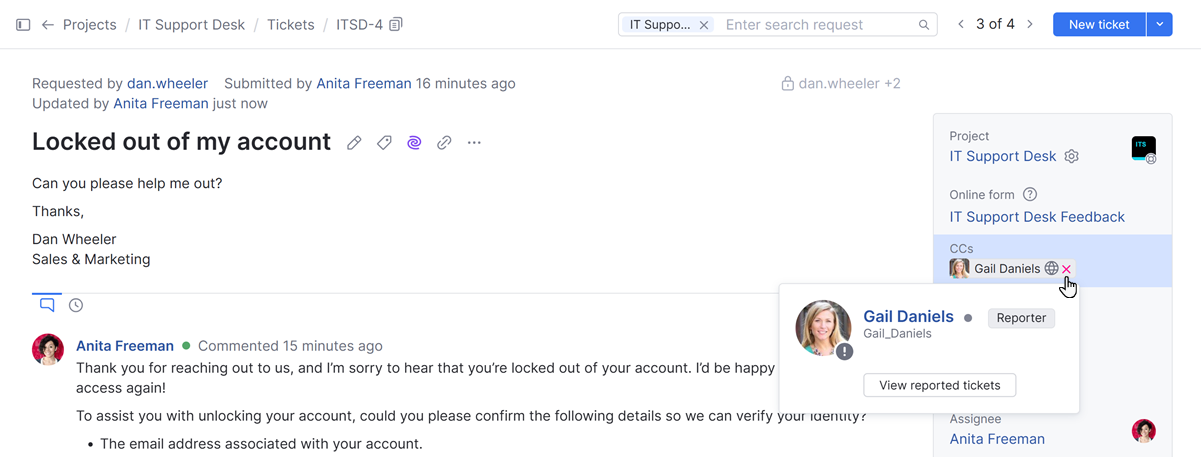Open the purple AI assistant icon
The width and height of the screenshot is (1201, 457).
pyautogui.click(x=414, y=143)
